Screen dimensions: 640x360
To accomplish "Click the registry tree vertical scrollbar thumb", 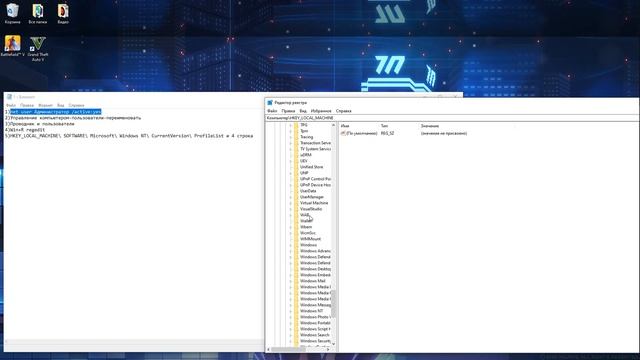I will [333, 304].
